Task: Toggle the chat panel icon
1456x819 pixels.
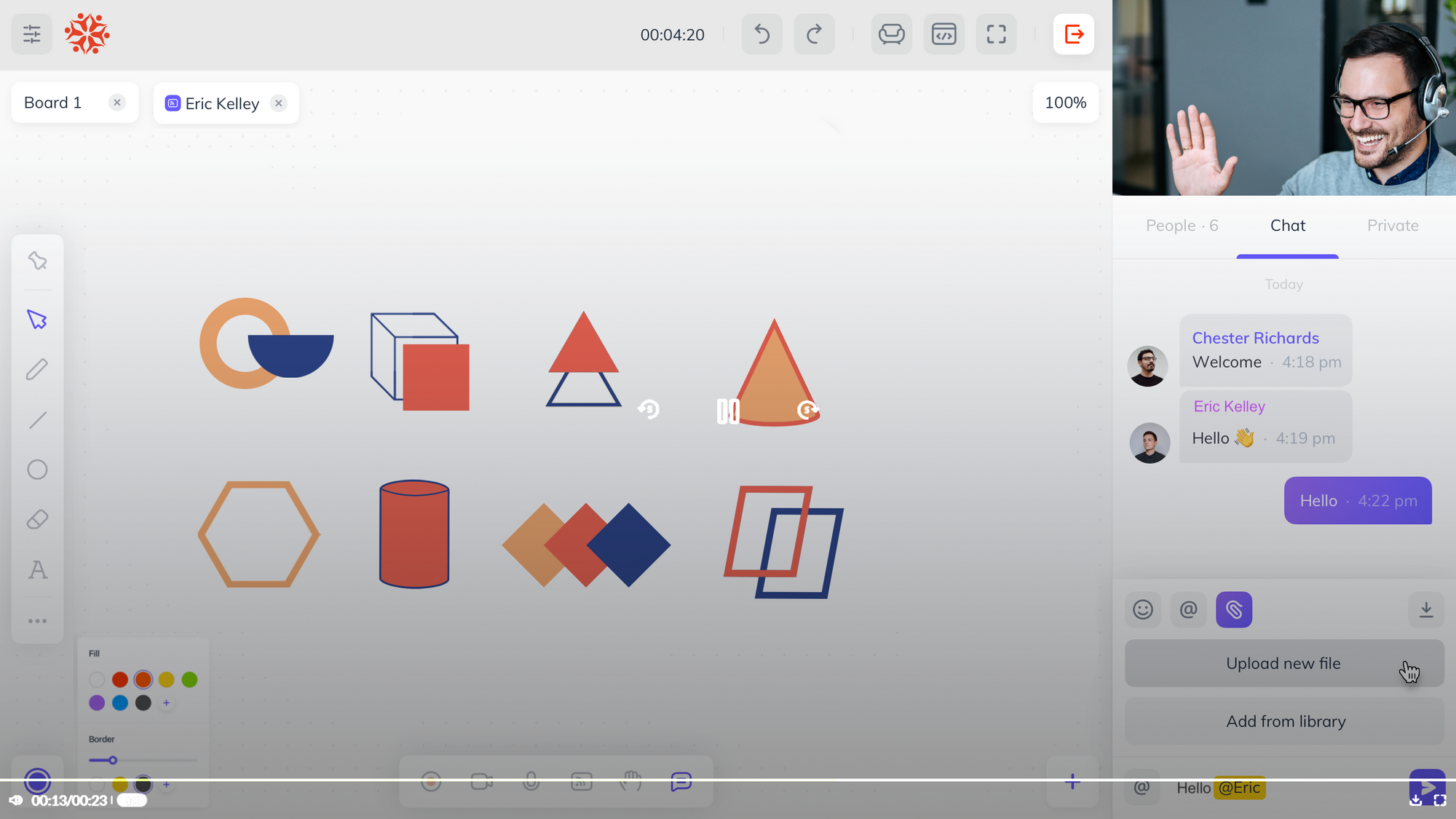Action: [x=681, y=782]
